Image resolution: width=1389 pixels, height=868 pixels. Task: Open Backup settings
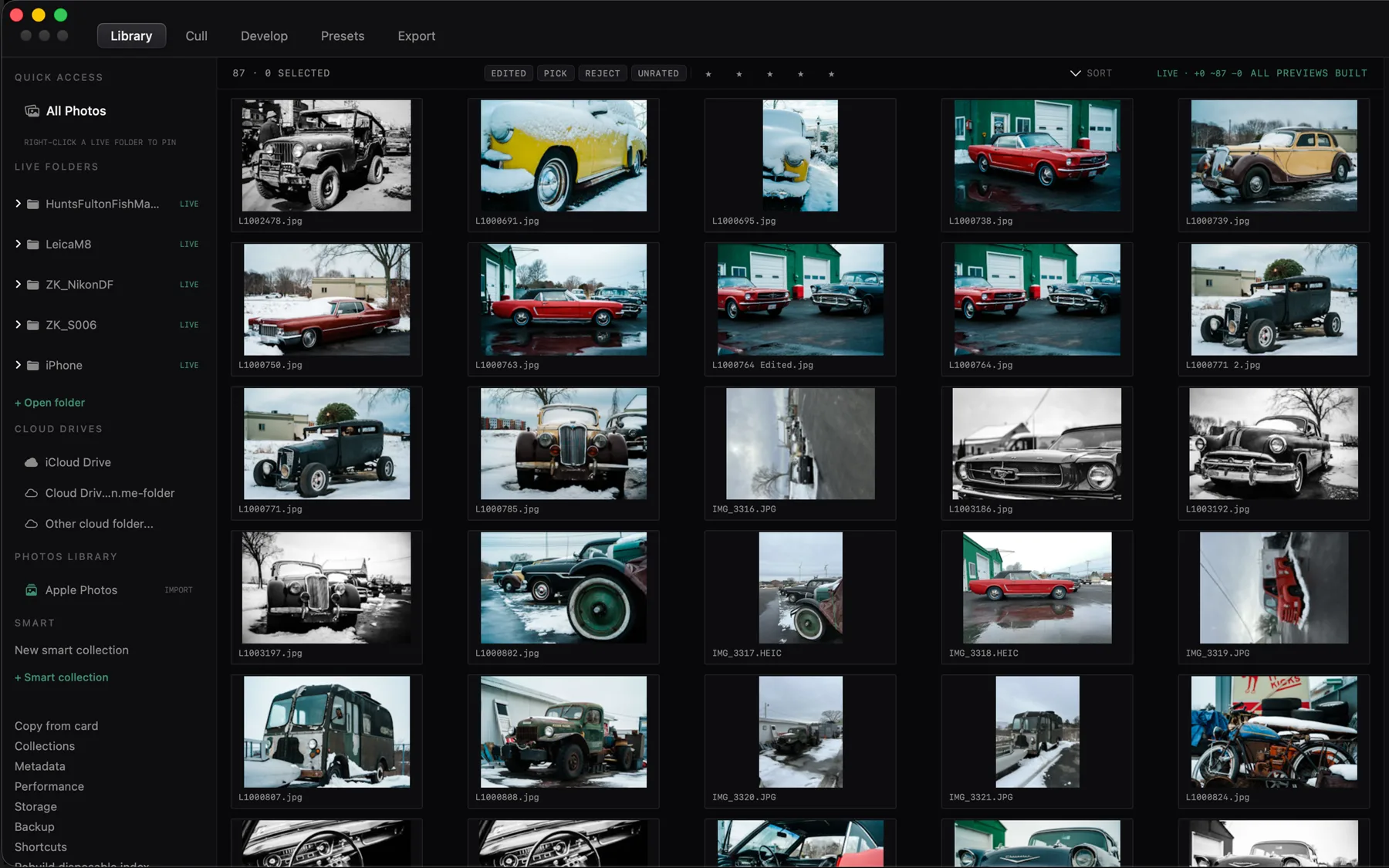click(35, 826)
